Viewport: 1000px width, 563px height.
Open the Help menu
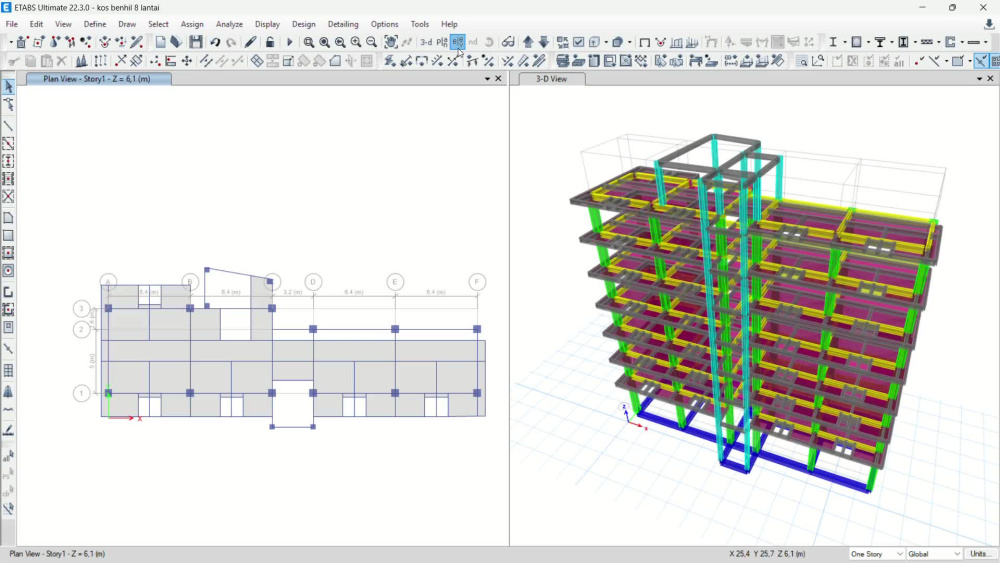coord(449,24)
